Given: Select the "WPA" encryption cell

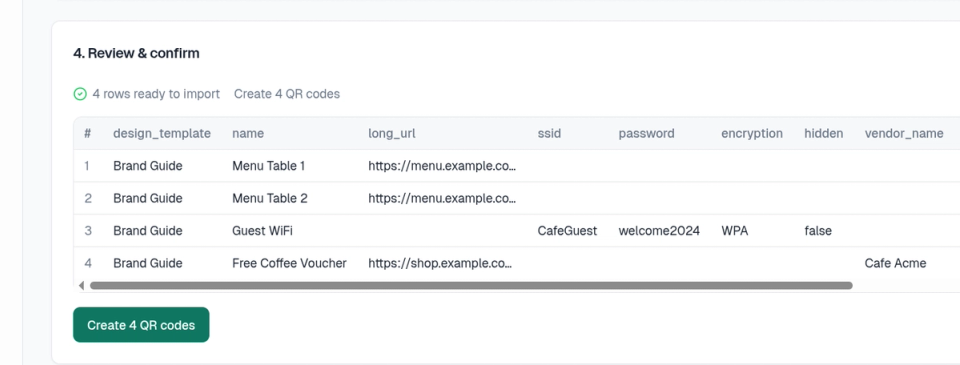Looking at the screenshot, I should 735,231.
